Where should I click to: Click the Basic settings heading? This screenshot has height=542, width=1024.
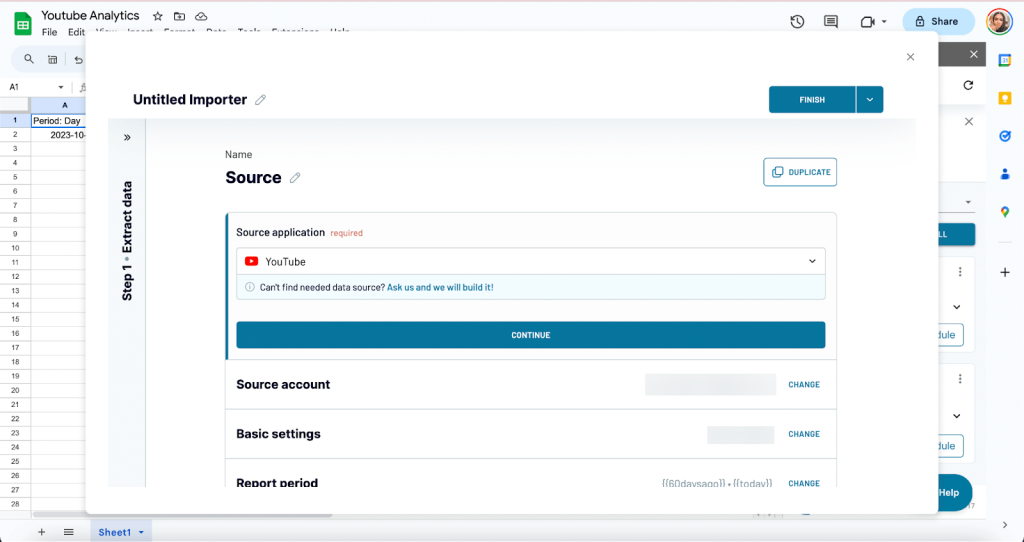pos(278,434)
